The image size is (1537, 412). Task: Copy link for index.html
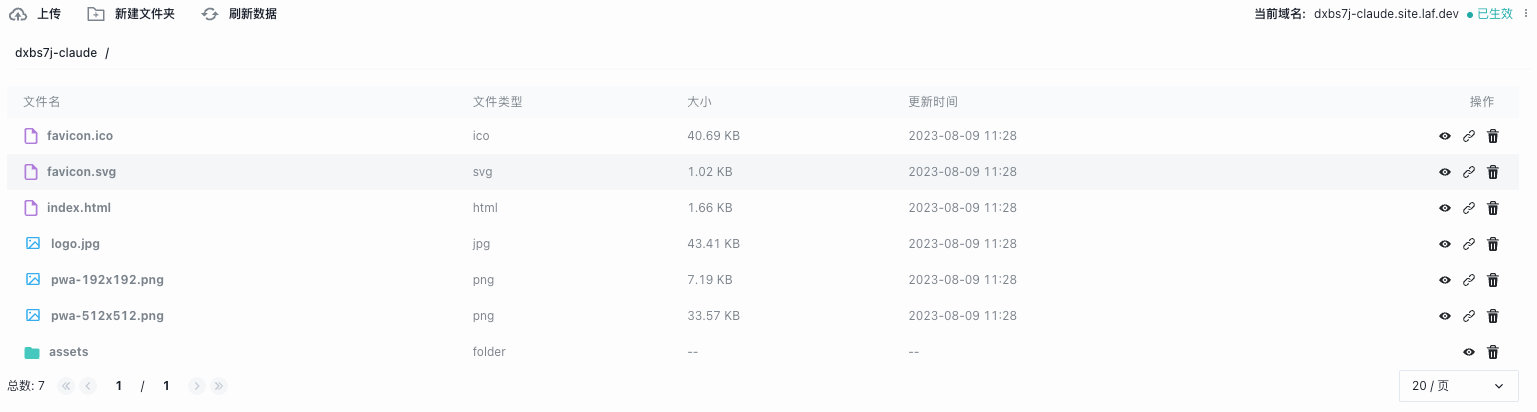[1469, 208]
